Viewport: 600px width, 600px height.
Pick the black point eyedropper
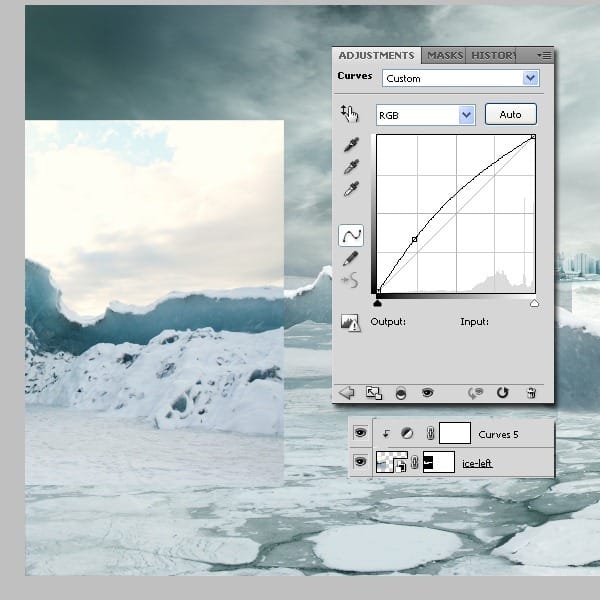click(351, 147)
